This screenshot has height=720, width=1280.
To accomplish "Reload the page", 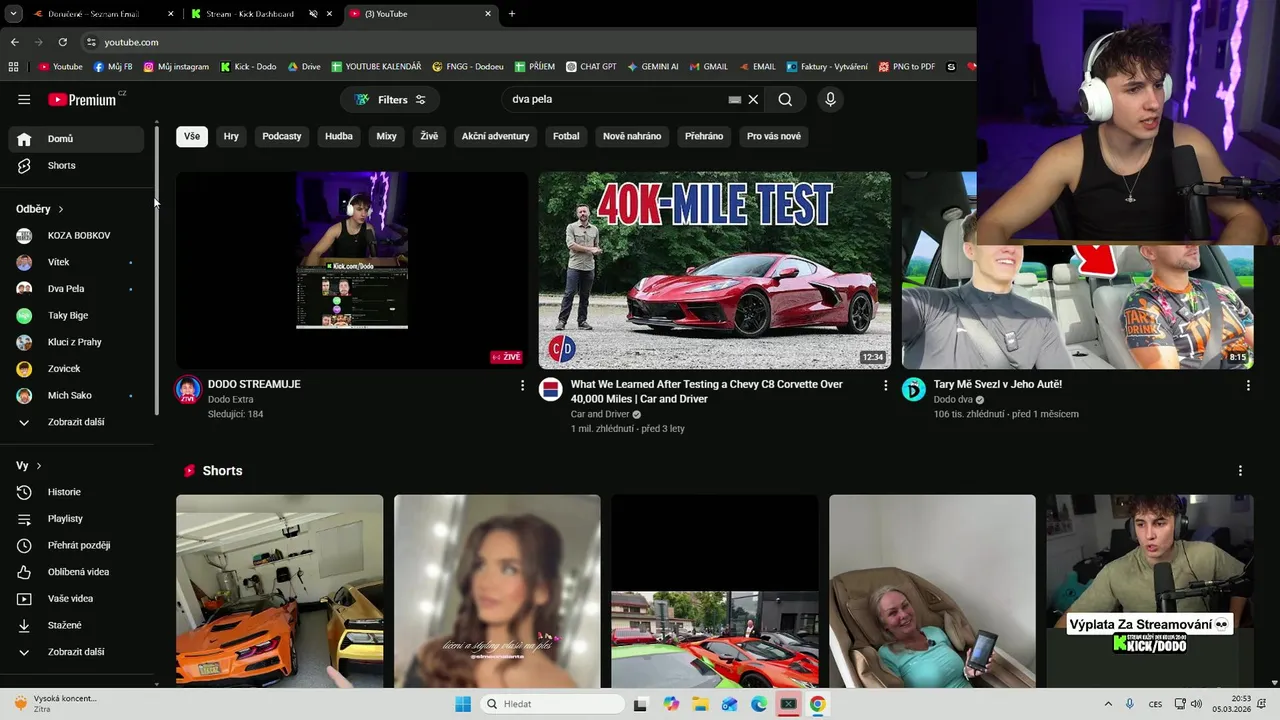I will (x=62, y=42).
